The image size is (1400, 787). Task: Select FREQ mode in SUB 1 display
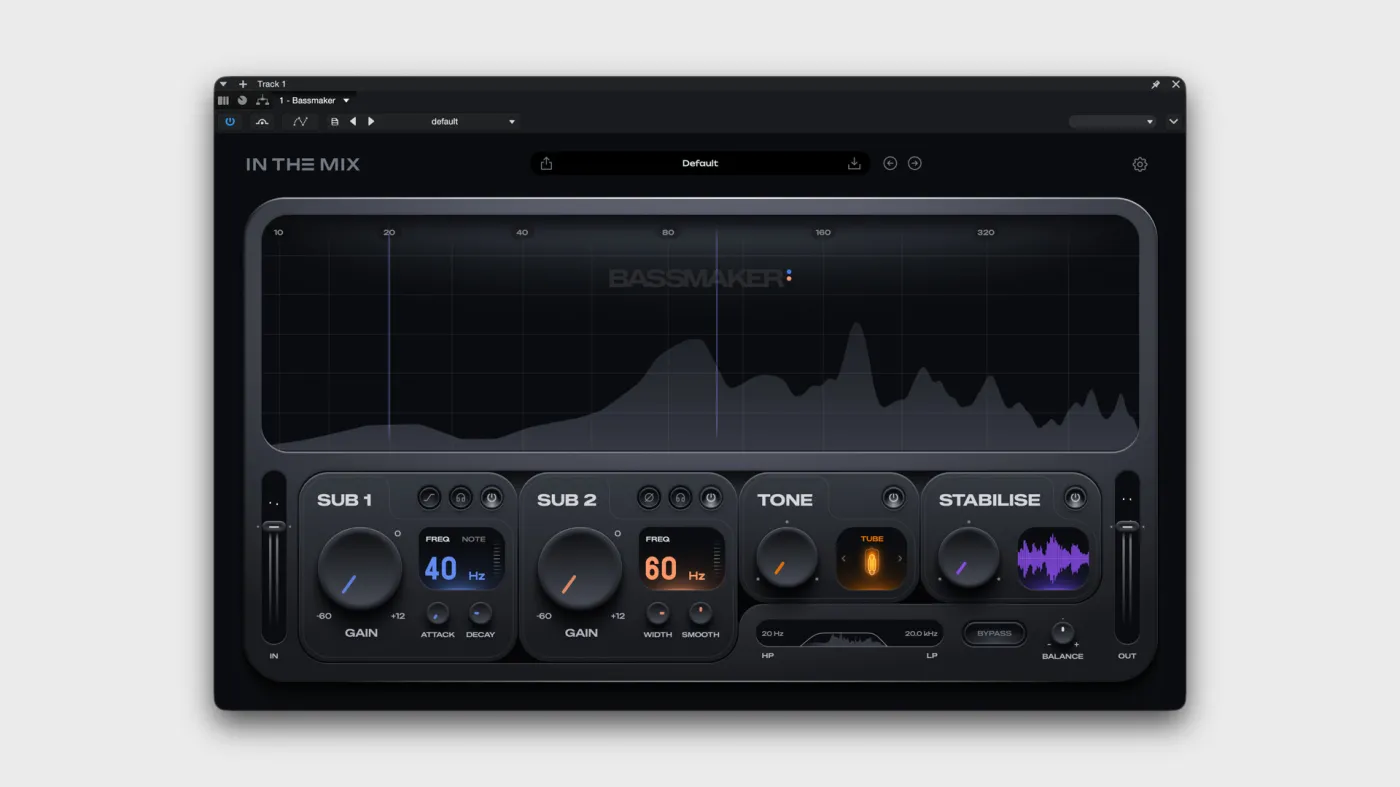point(437,539)
